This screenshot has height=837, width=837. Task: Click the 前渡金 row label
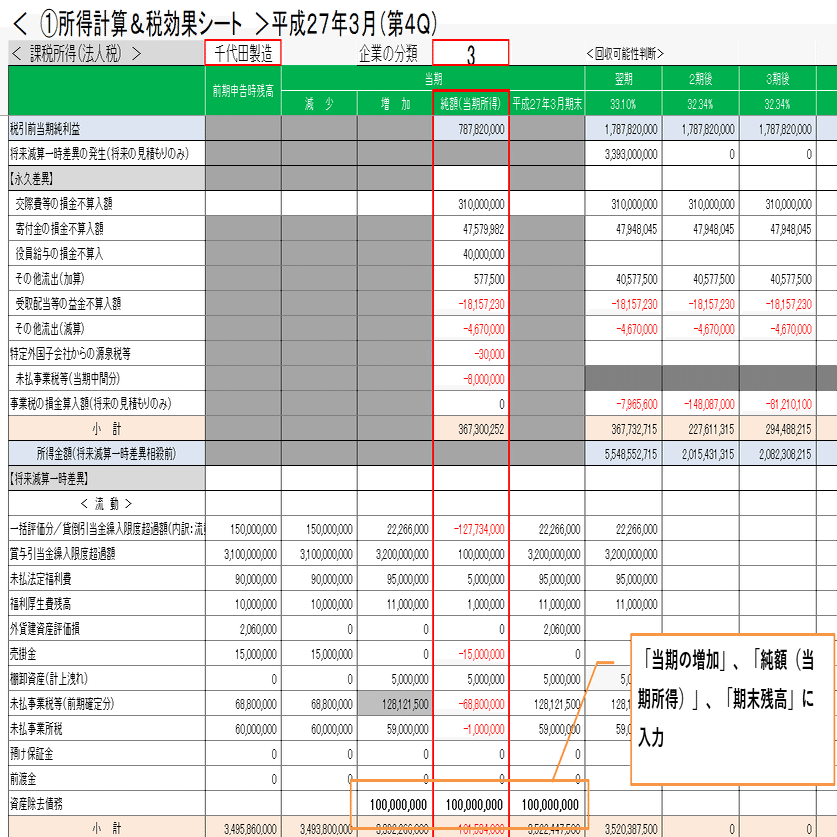pos(107,779)
